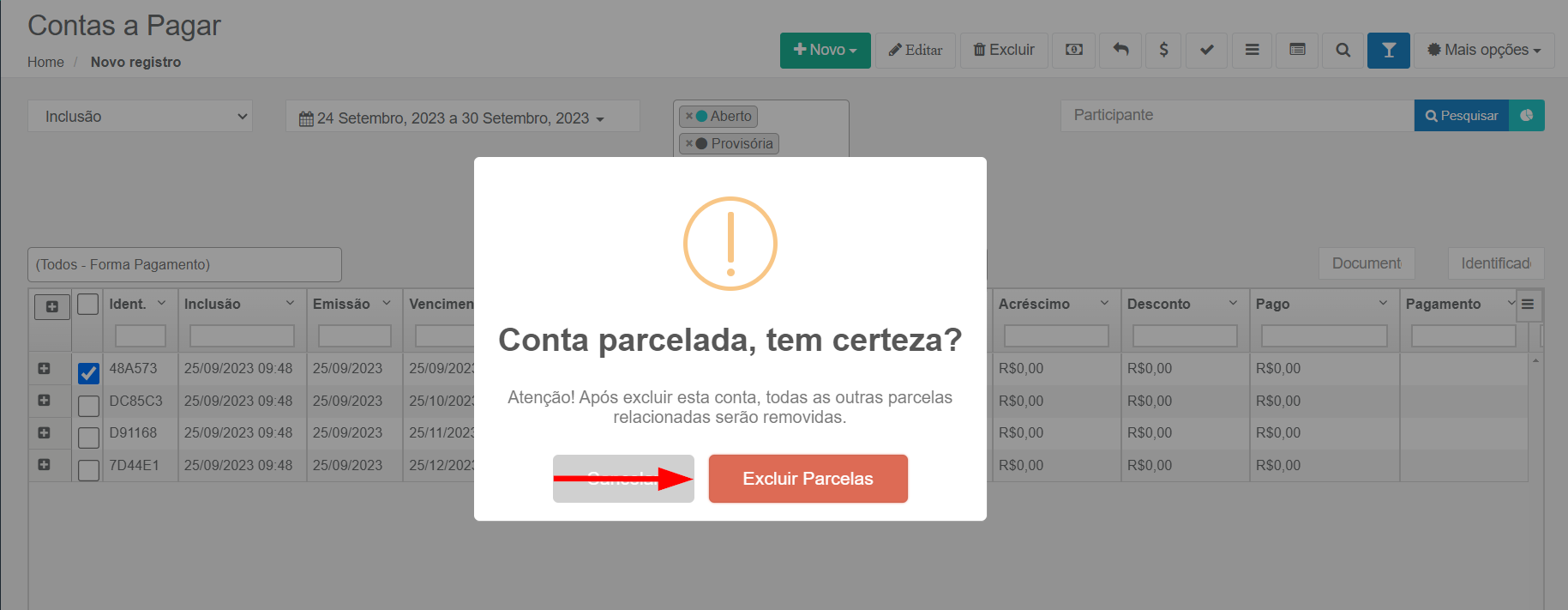
Task: Click the Home breadcrumb link
Action: 45,62
